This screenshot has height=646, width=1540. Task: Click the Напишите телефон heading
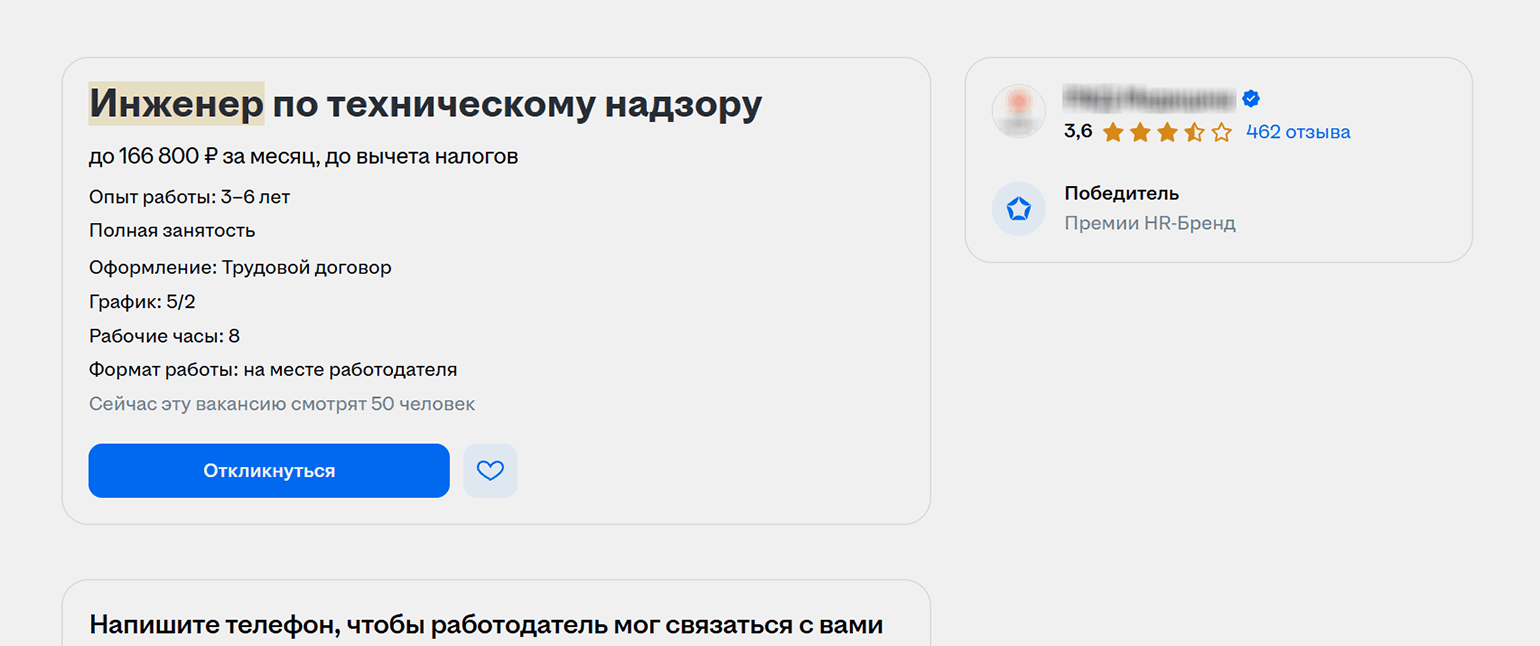click(486, 625)
